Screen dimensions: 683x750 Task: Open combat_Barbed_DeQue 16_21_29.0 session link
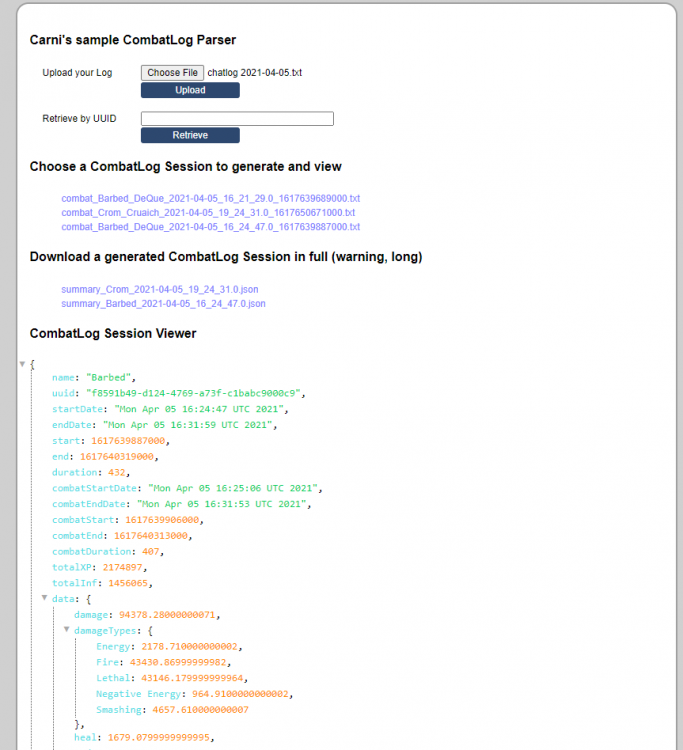click(x=210, y=199)
